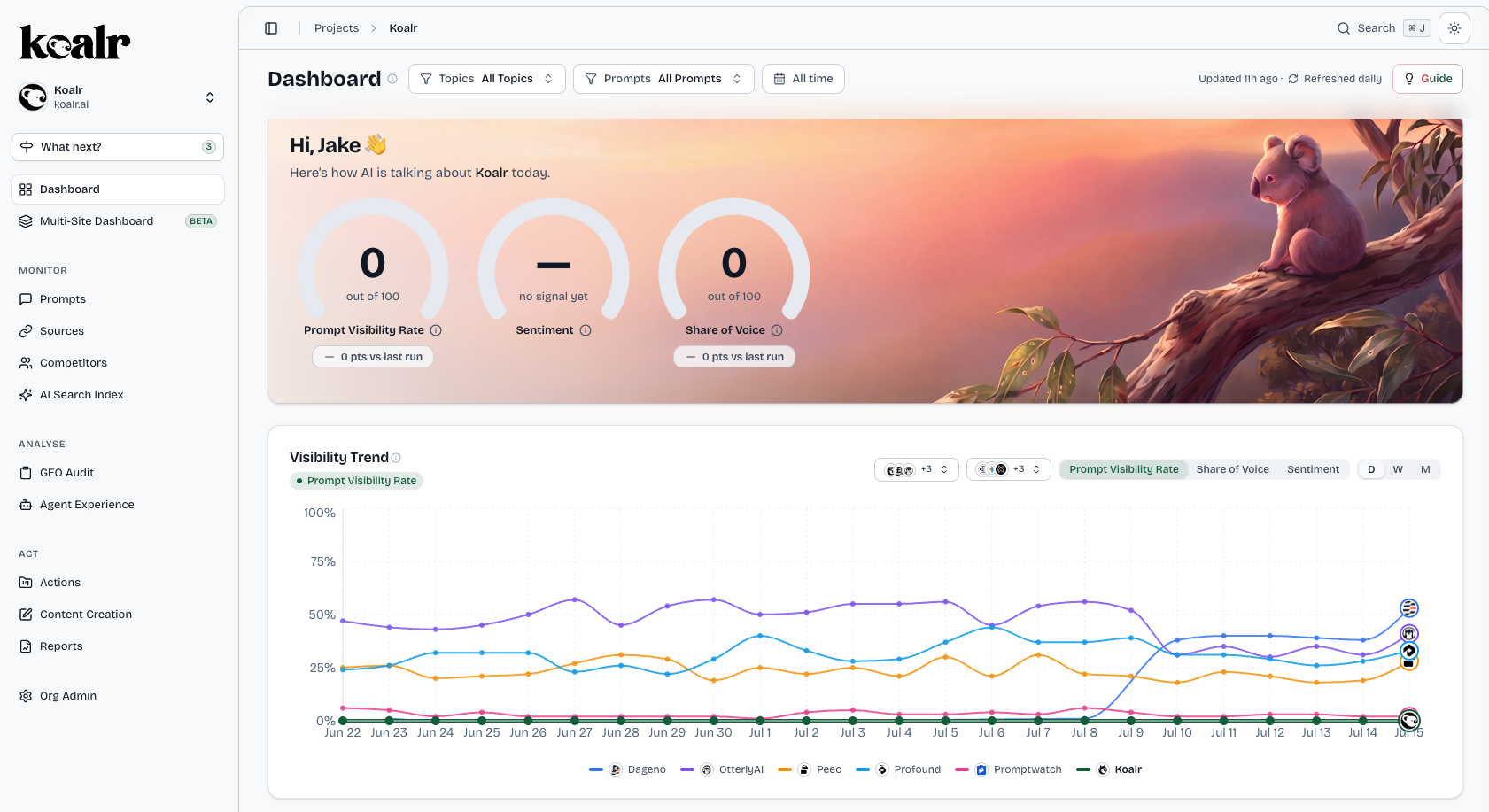This screenshot has height=812, width=1489.
Task: Click the Projects breadcrumb
Action: tap(337, 28)
